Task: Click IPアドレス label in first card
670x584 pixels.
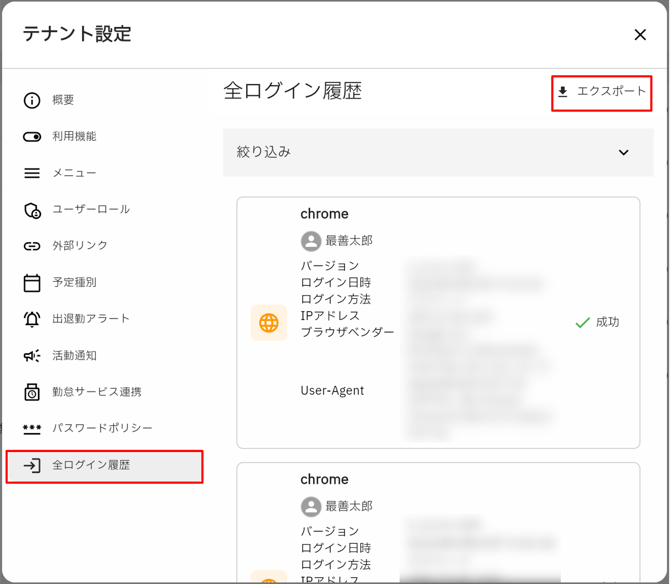Action: [x=330, y=316]
